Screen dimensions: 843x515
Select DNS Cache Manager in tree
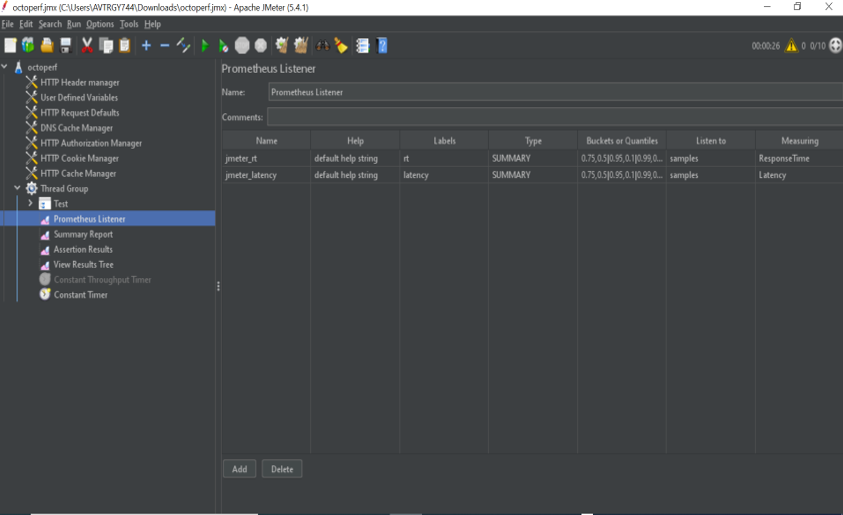(76, 128)
